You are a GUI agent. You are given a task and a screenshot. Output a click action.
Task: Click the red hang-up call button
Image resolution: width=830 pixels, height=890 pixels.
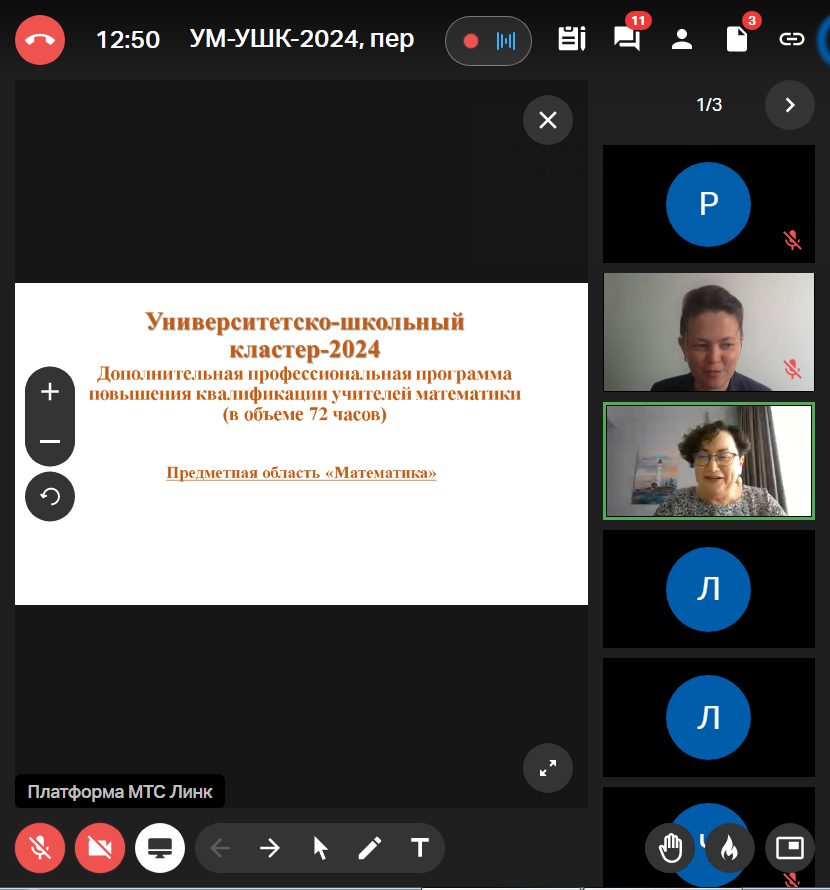[x=40, y=40]
